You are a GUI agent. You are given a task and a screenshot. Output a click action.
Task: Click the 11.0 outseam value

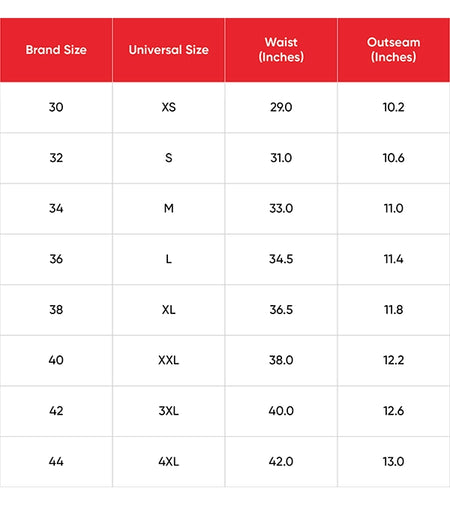click(394, 209)
